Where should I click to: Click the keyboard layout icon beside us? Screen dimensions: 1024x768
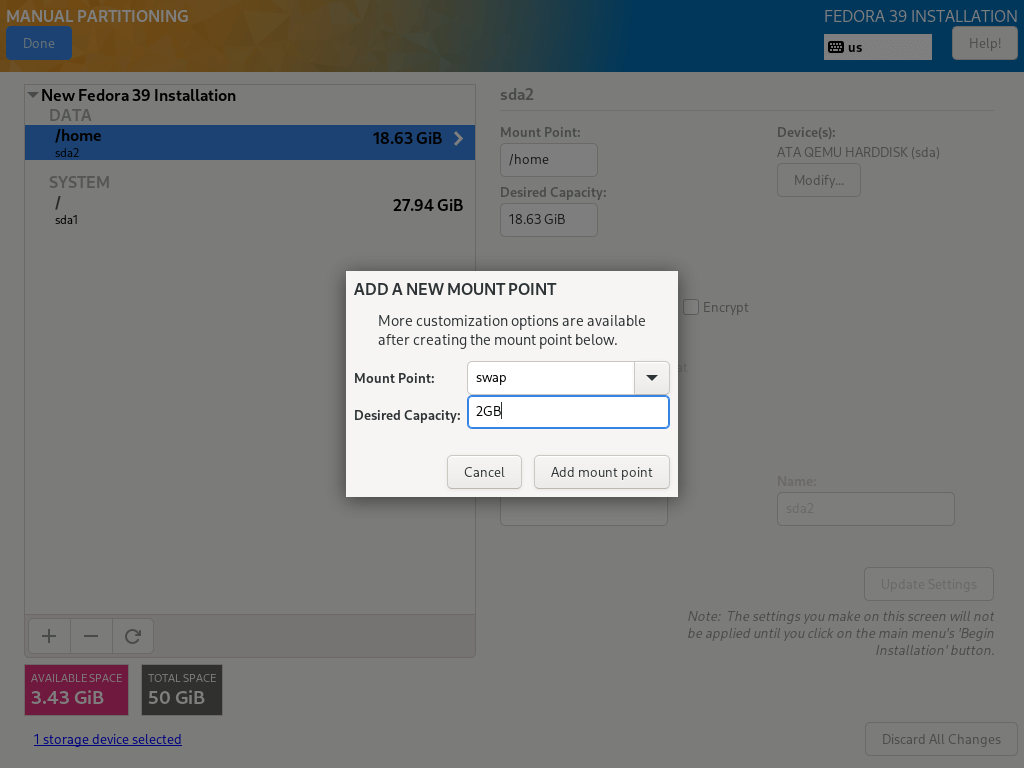click(835, 47)
